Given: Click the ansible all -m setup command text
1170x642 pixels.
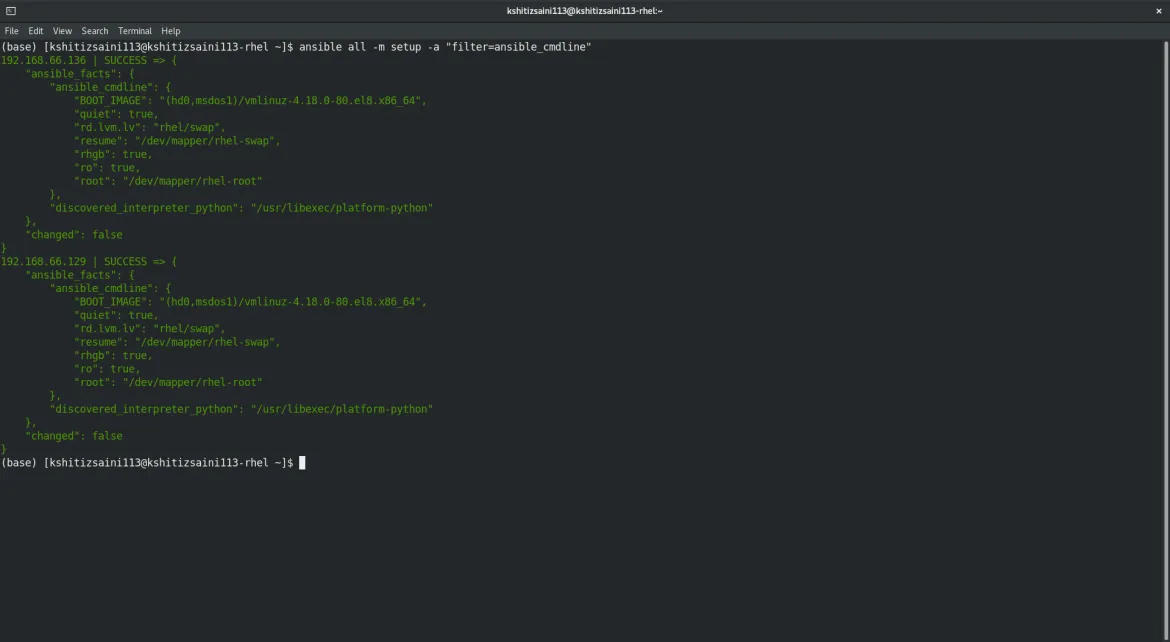Looking at the screenshot, I should click(x=445, y=46).
